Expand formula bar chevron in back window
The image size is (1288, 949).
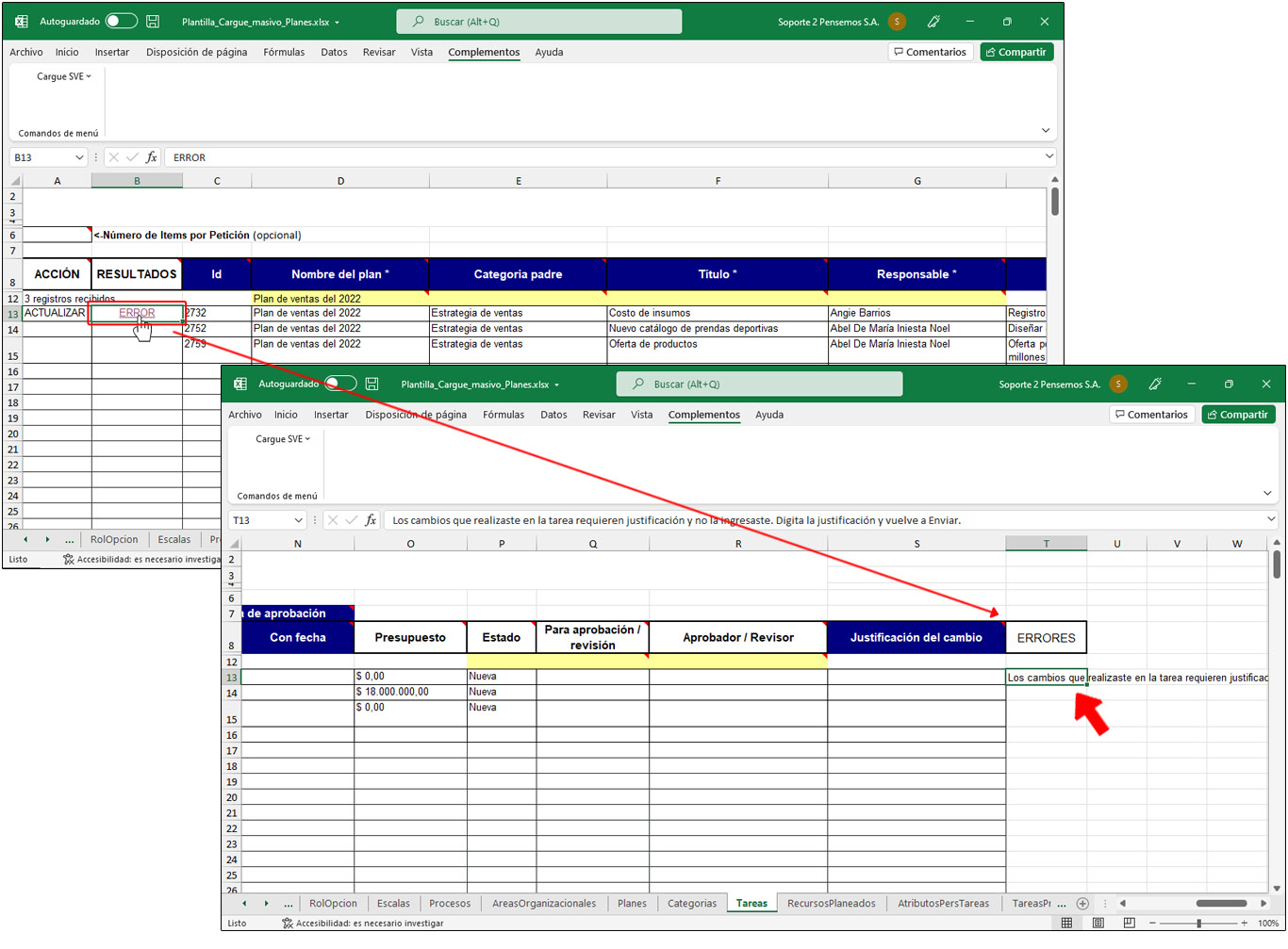1049,156
